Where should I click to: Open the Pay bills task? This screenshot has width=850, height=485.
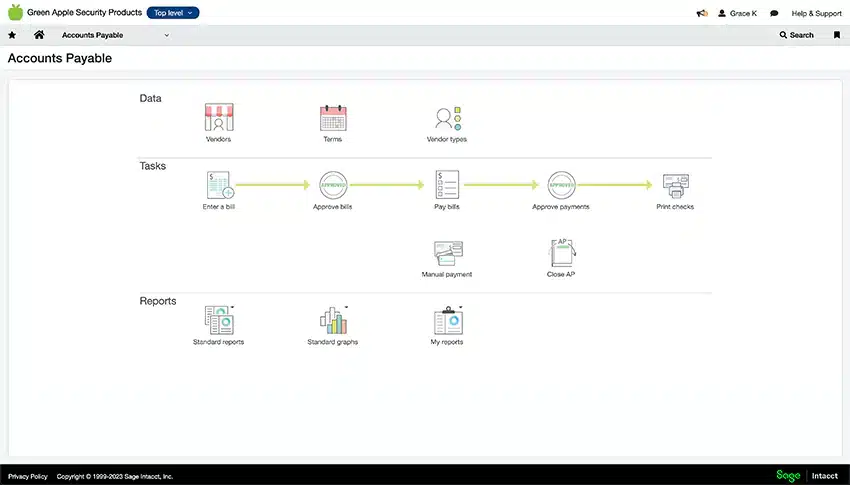click(x=447, y=185)
